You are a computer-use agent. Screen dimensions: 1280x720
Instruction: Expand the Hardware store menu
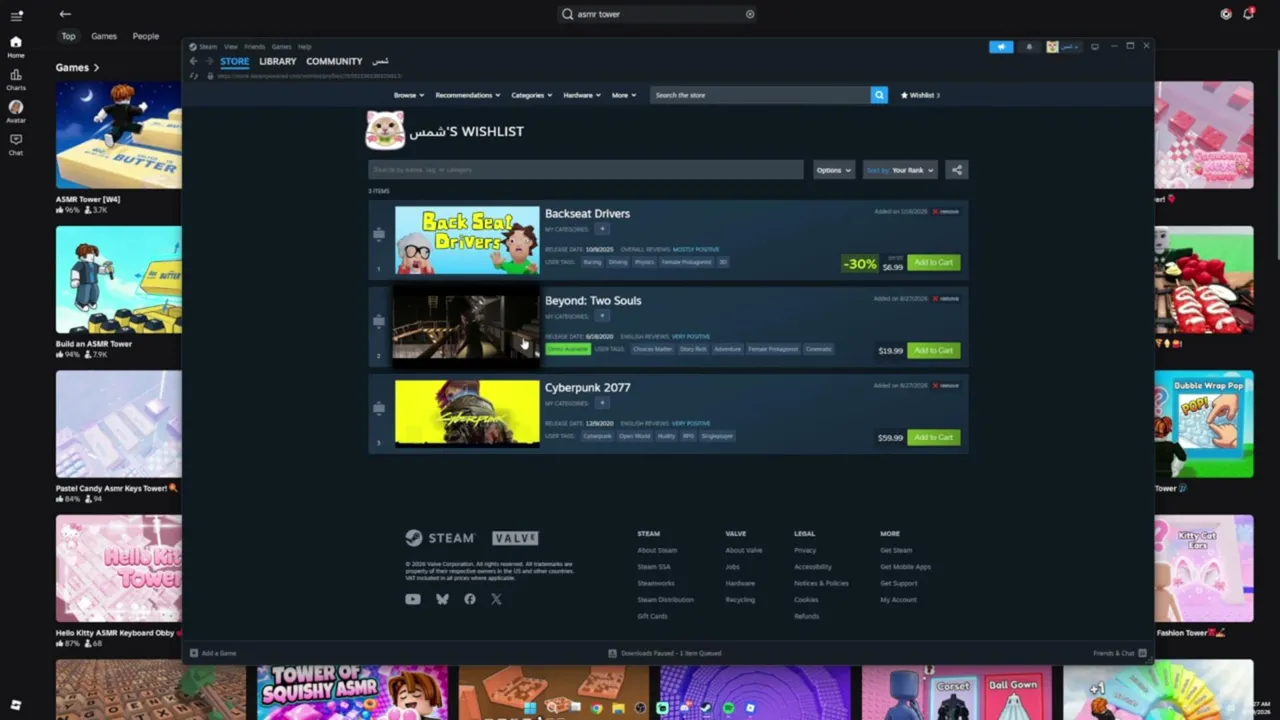tap(582, 95)
